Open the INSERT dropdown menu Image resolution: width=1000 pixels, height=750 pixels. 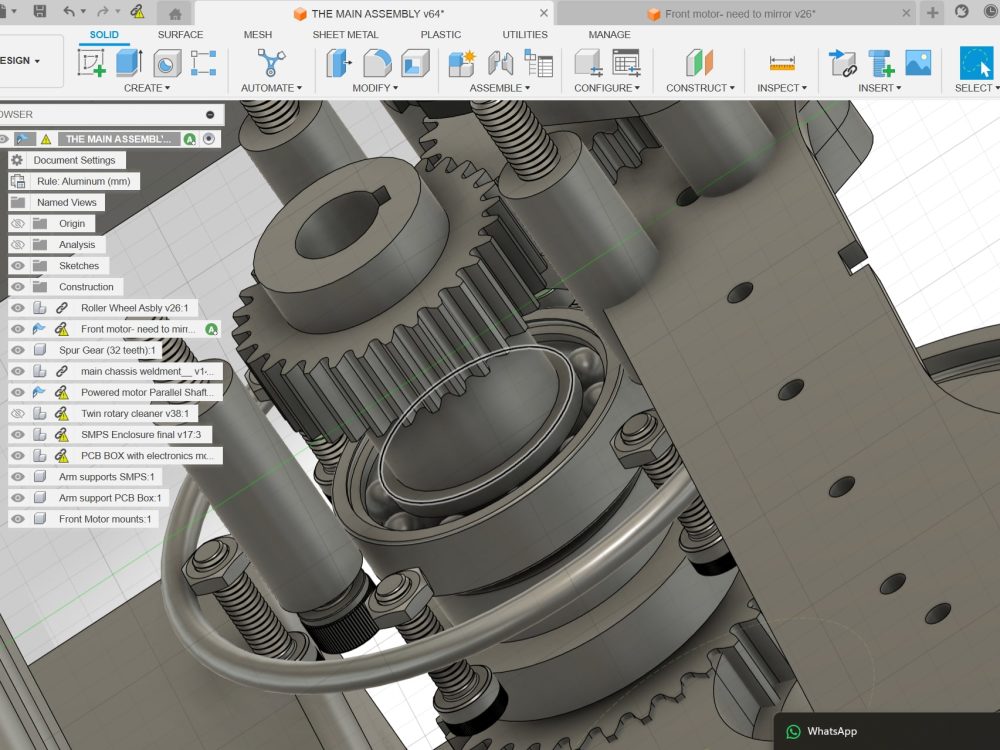click(x=879, y=88)
